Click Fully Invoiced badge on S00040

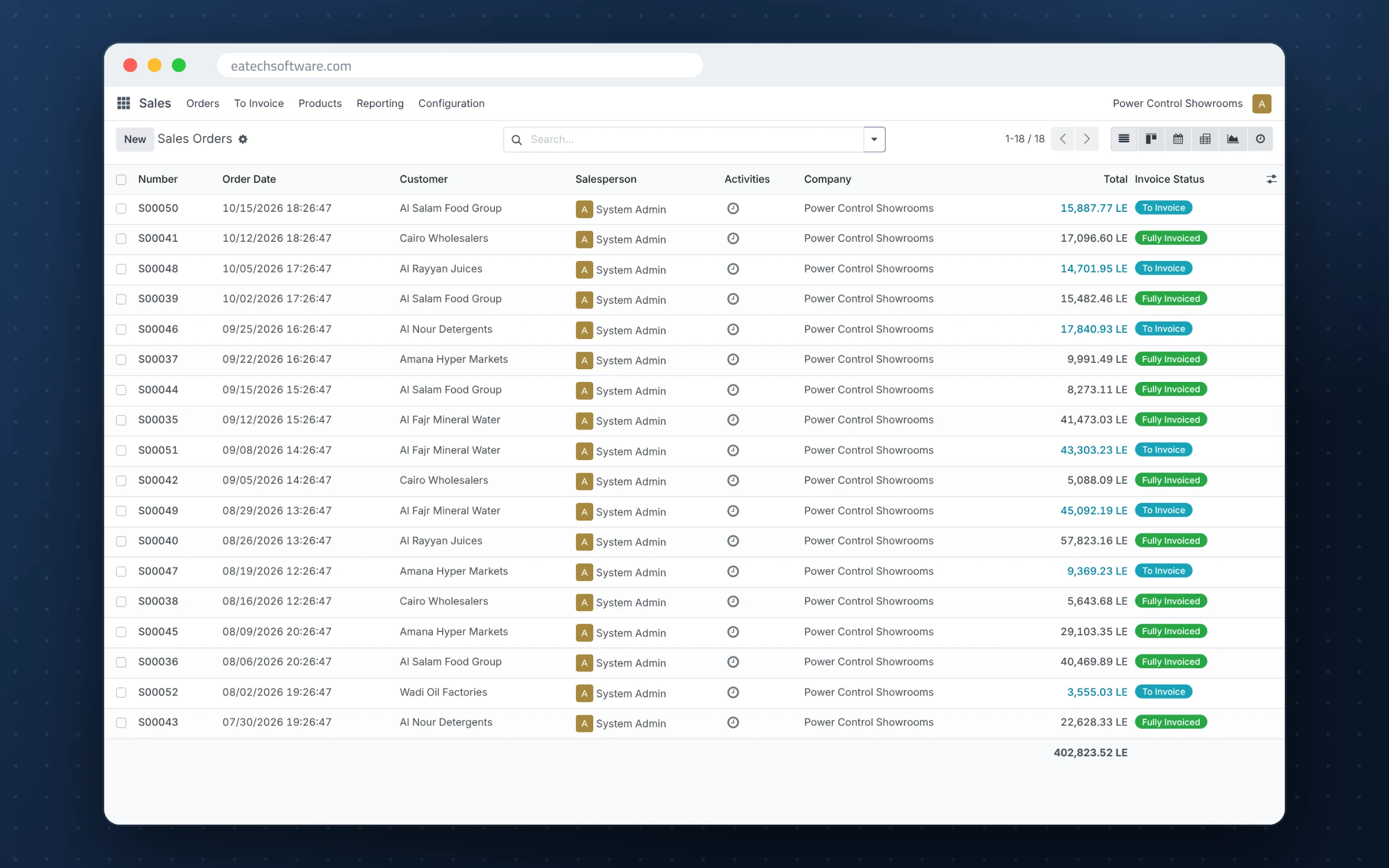click(x=1171, y=540)
